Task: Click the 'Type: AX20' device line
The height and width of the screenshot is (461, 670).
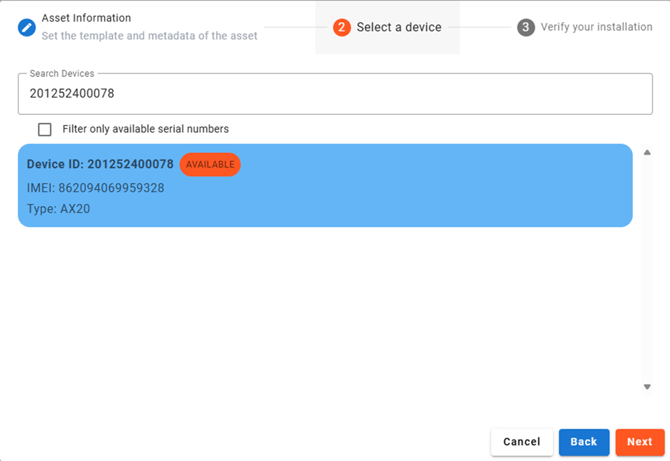Action: [x=59, y=209]
